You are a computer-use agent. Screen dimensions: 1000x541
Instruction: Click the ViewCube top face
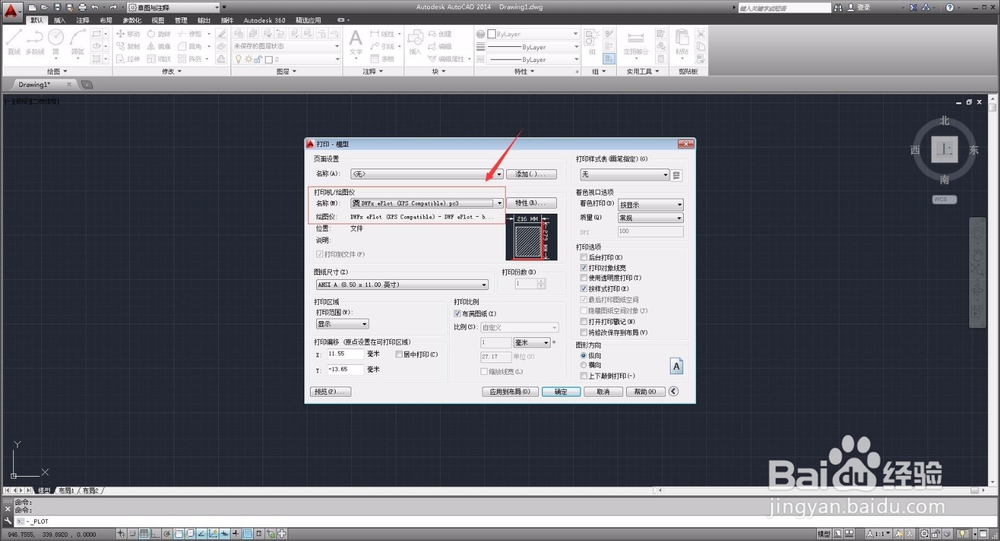(x=945, y=150)
